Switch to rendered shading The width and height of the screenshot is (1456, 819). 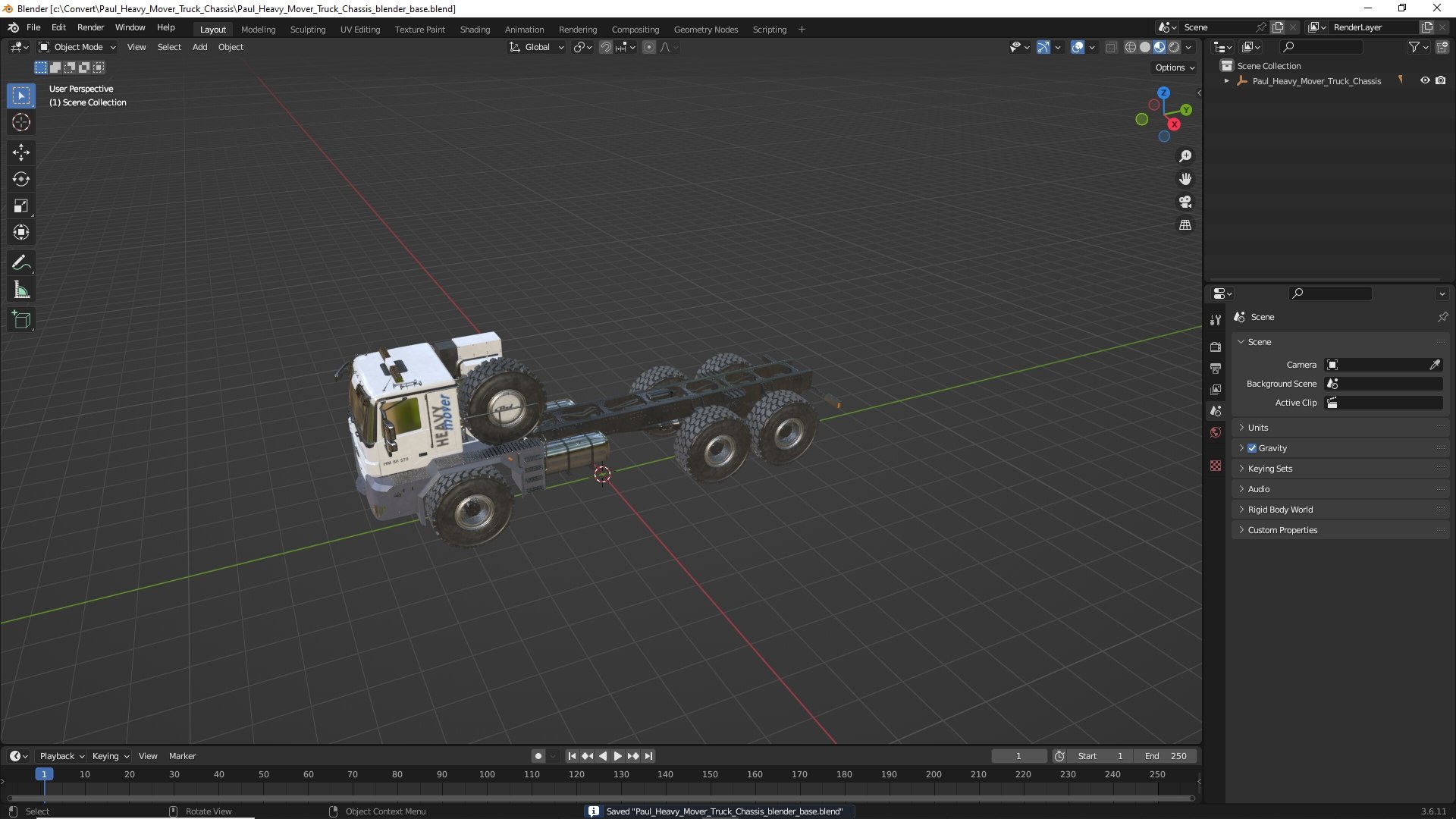(1174, 47)
